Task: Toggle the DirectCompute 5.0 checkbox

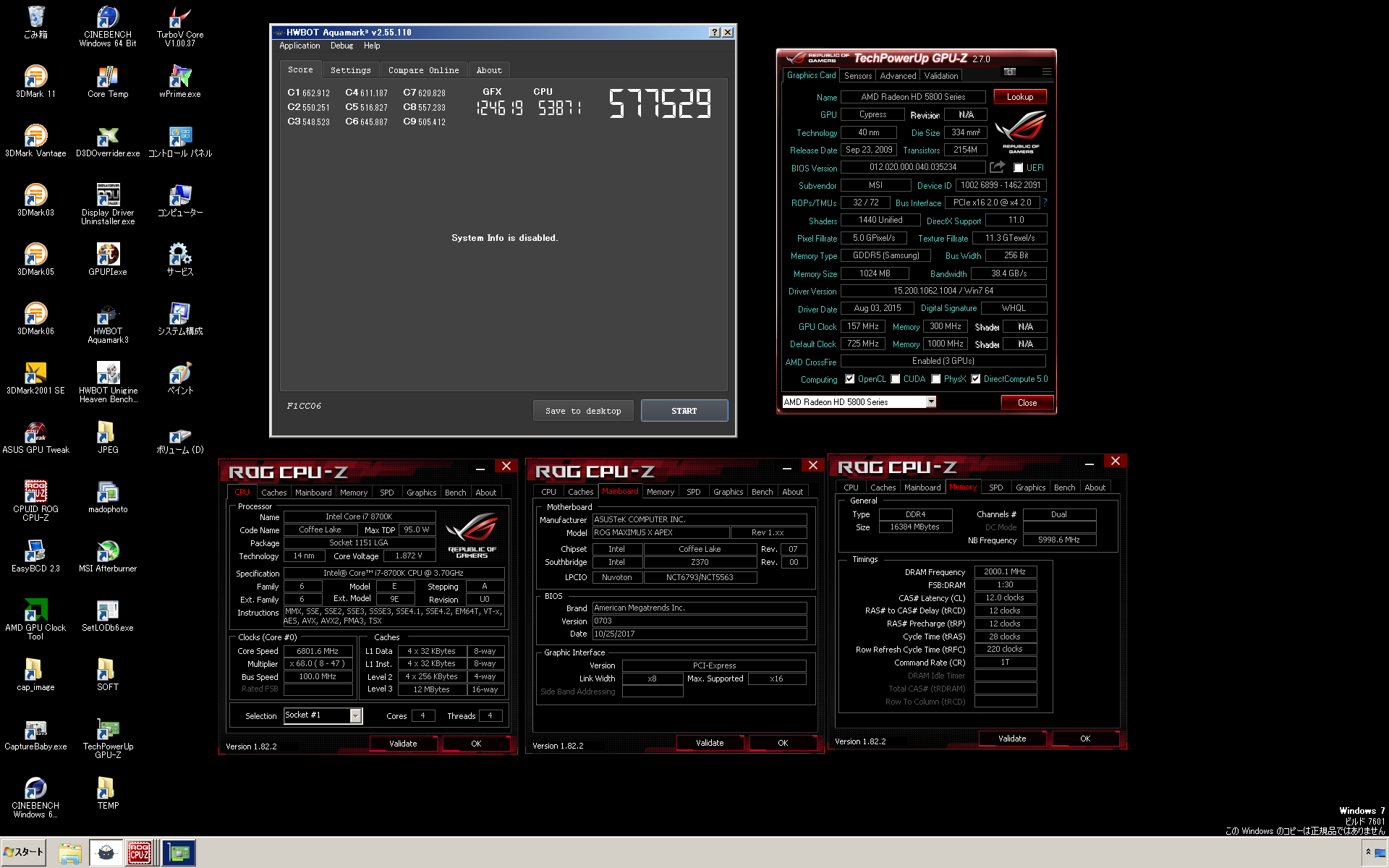Action: tap(976, 379)
